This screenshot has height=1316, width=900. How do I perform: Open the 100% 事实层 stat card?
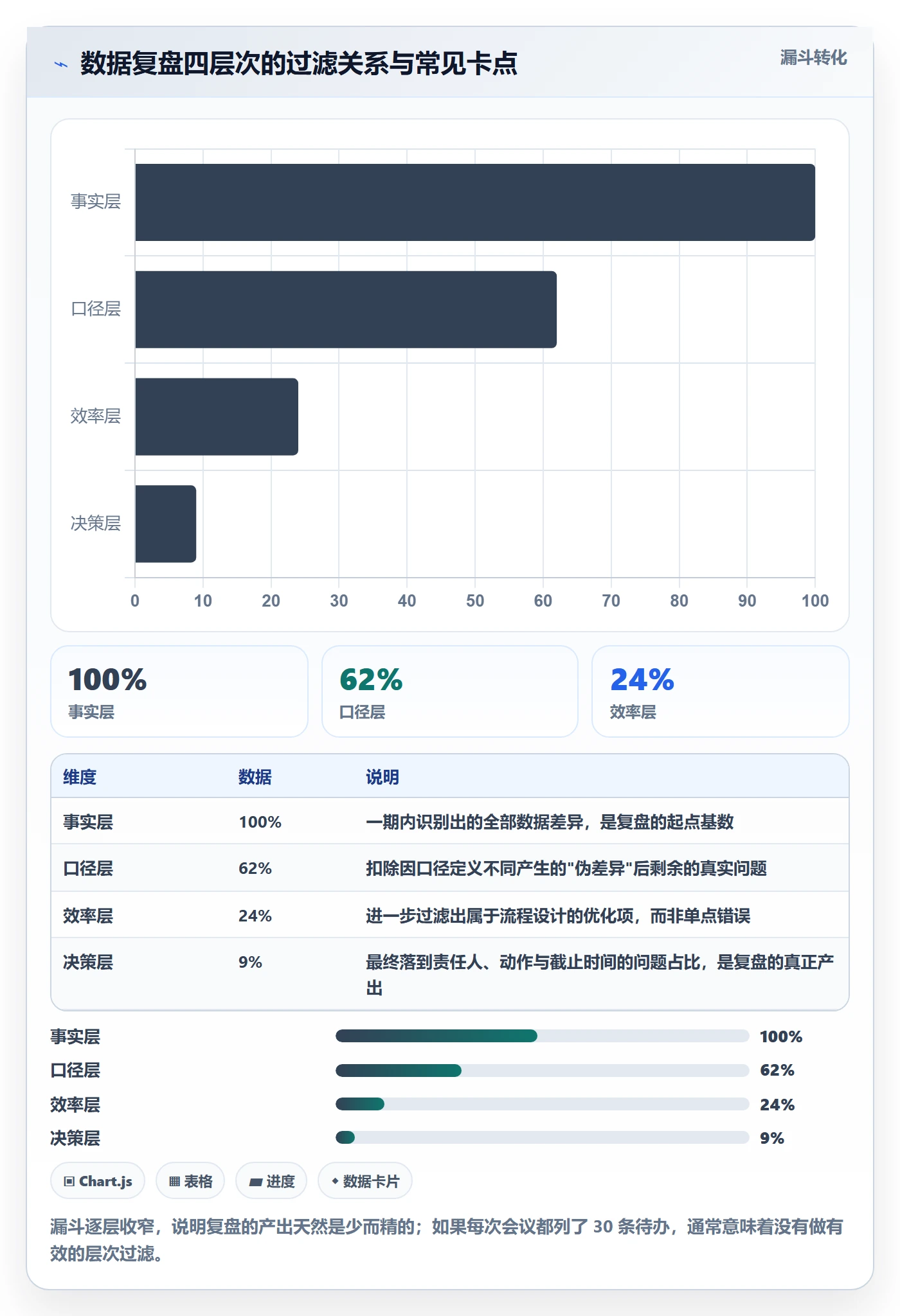(179, 691)
